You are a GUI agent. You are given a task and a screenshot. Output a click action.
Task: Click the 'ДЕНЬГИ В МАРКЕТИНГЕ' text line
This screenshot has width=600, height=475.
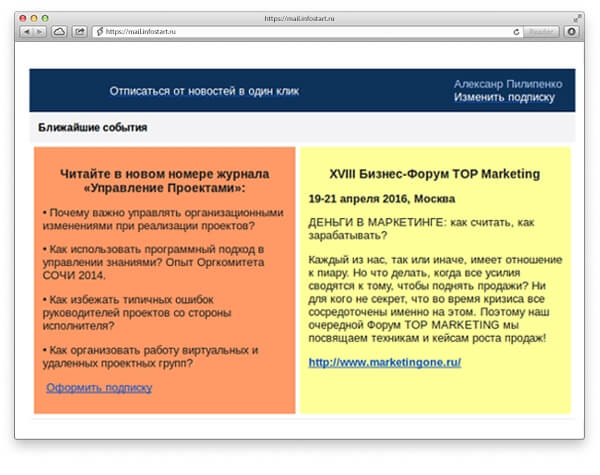tap(421, 229)
